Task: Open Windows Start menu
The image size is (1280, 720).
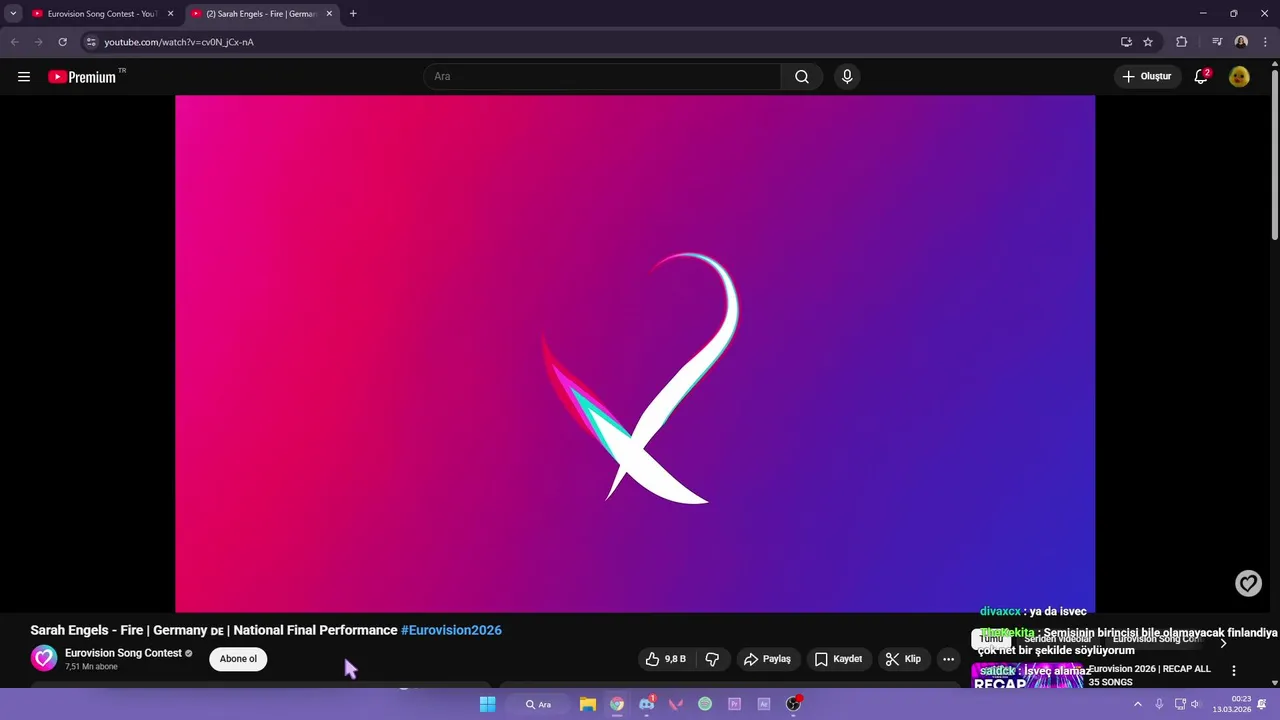Action: tap(487, 704)
